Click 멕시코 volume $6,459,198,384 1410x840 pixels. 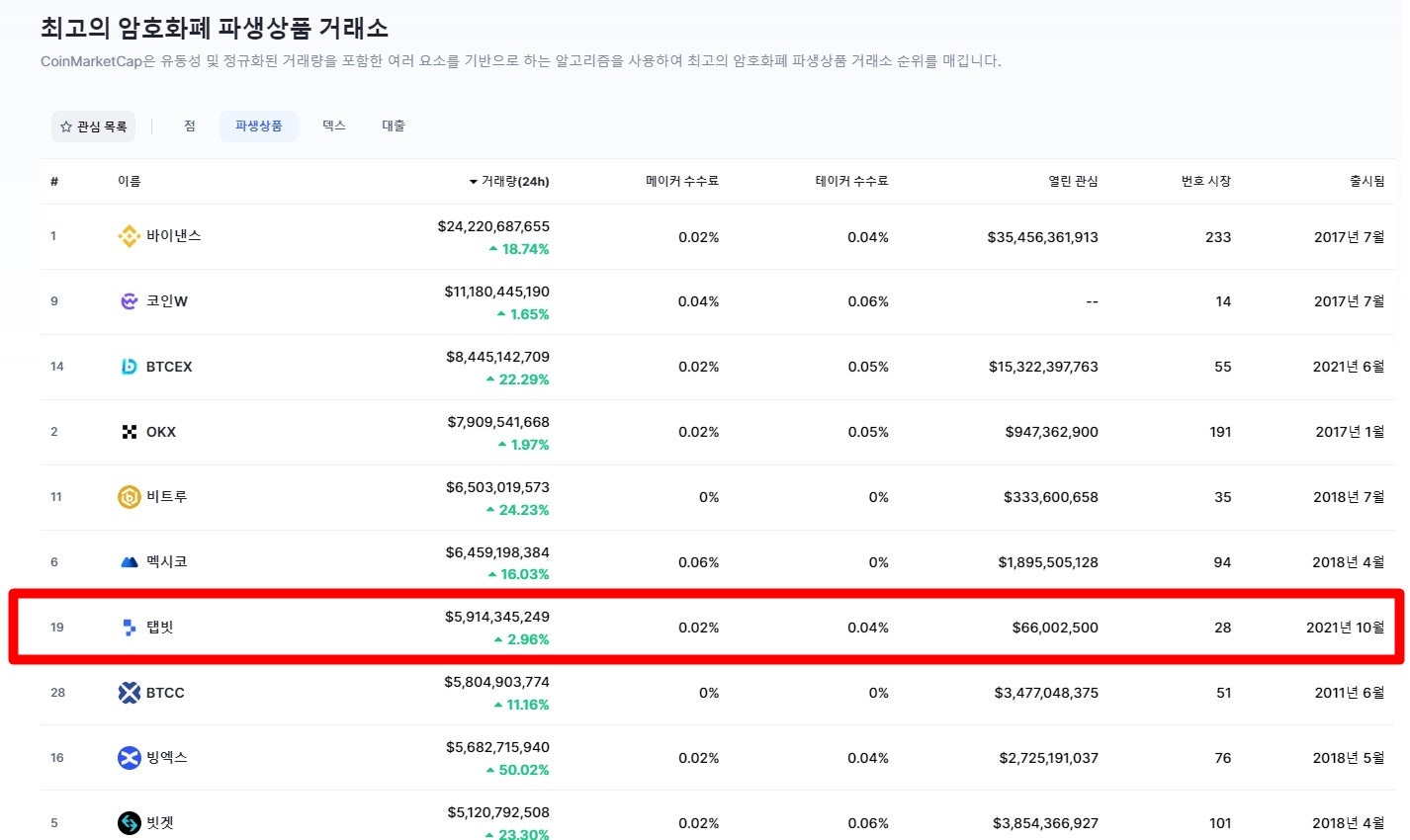tap(497, 552)
